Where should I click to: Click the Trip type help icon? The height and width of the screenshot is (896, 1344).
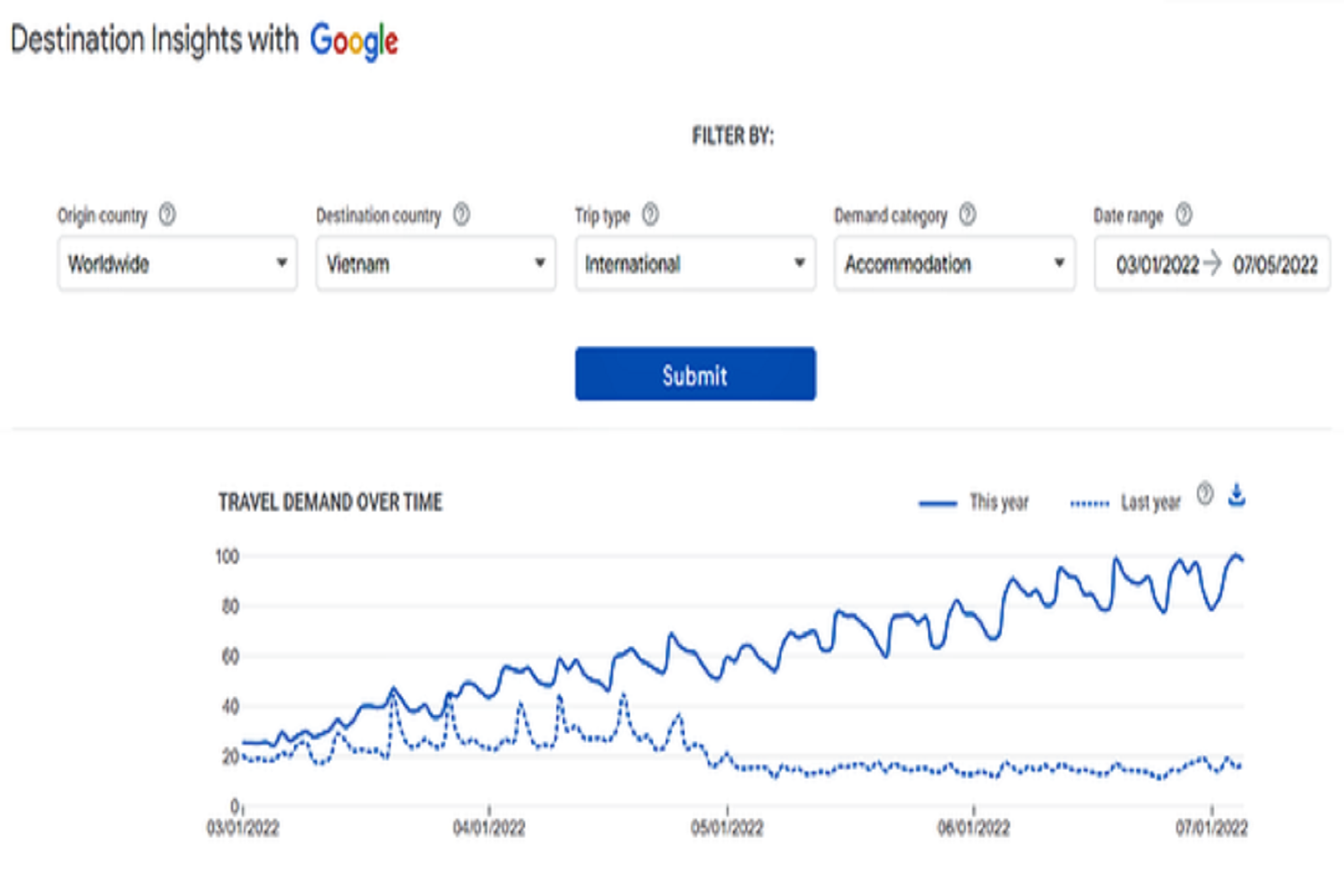(650, 215)
